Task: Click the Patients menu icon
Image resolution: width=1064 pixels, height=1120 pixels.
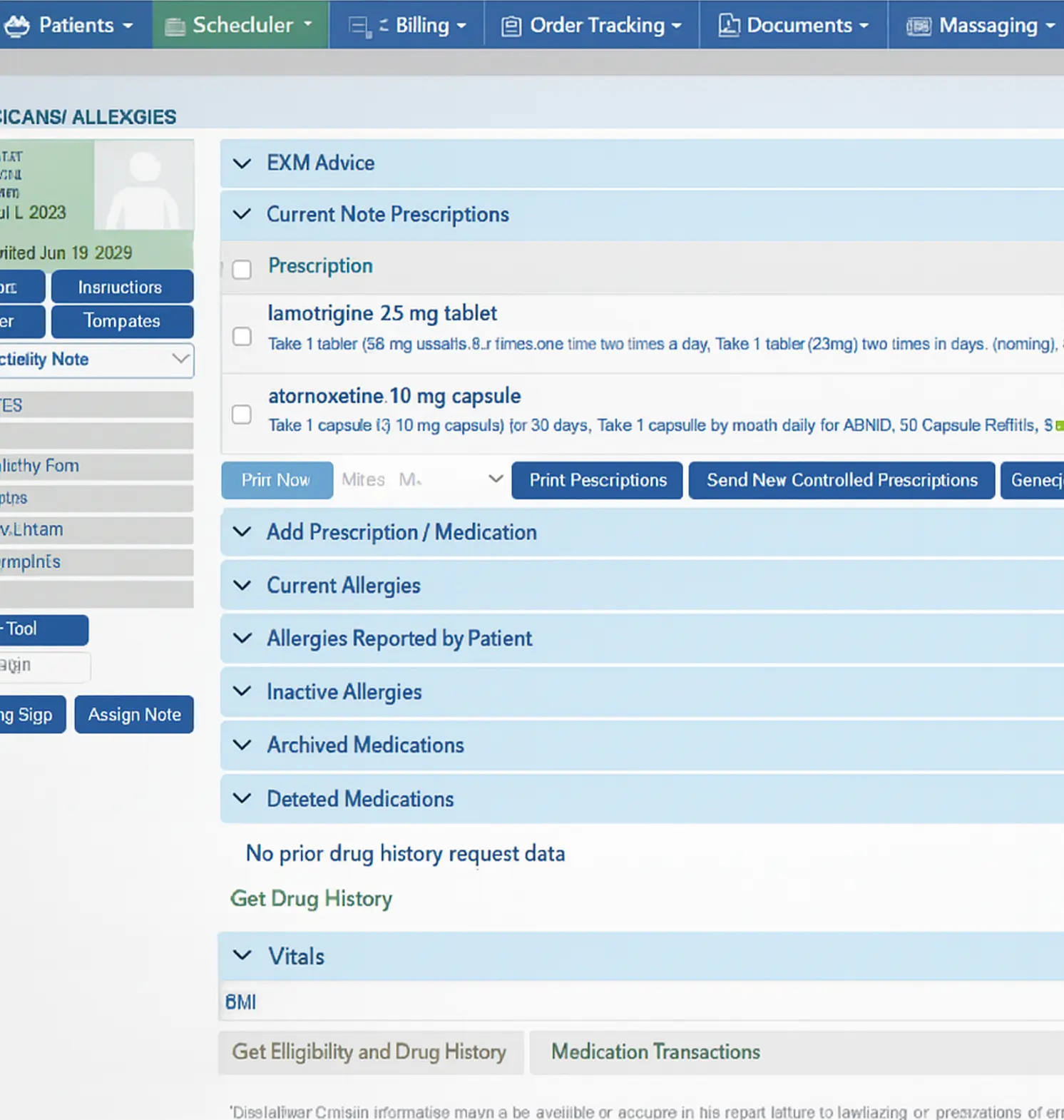Action: (17, 26)
